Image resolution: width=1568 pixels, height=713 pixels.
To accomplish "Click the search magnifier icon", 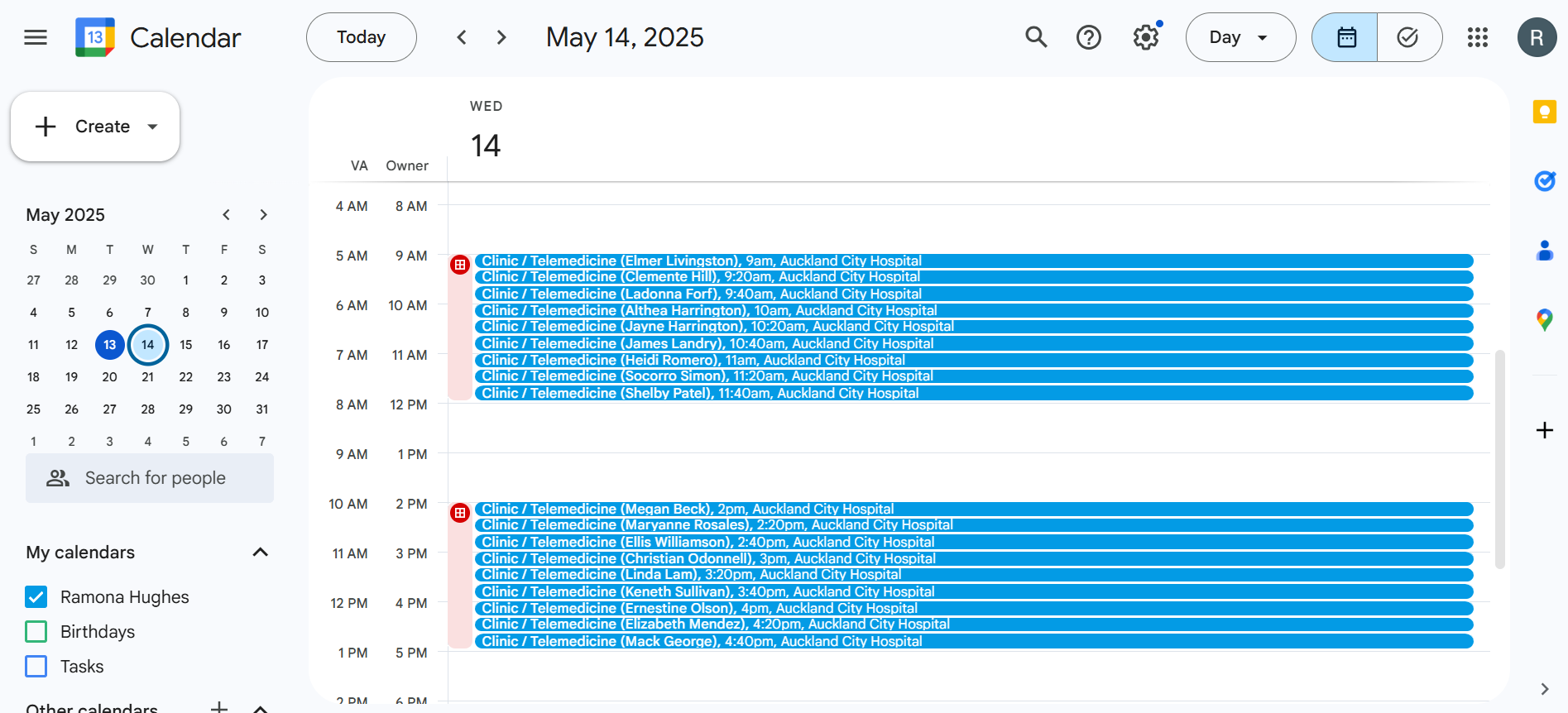I will tap(1035, 37).
